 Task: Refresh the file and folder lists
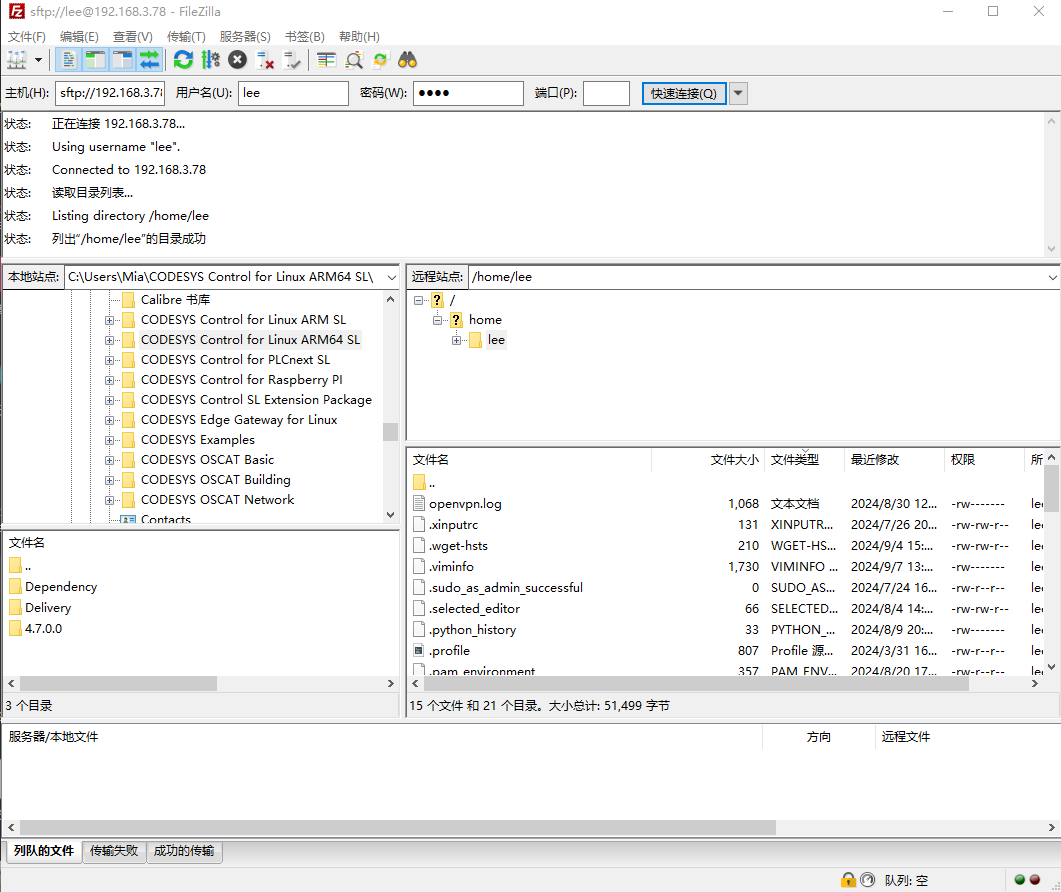pyautogui.click(x=183, y=60)
